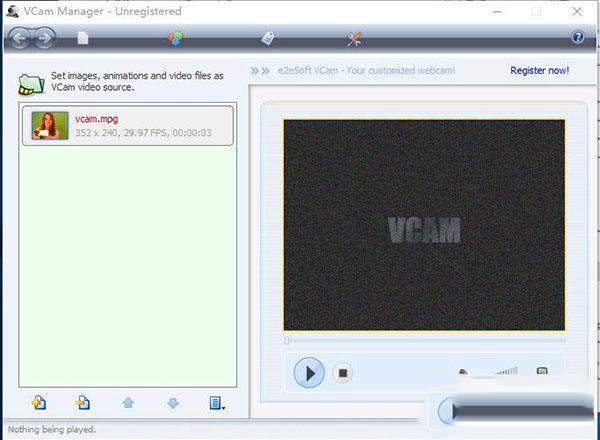Move the selected item up

[x=128, y=403]
